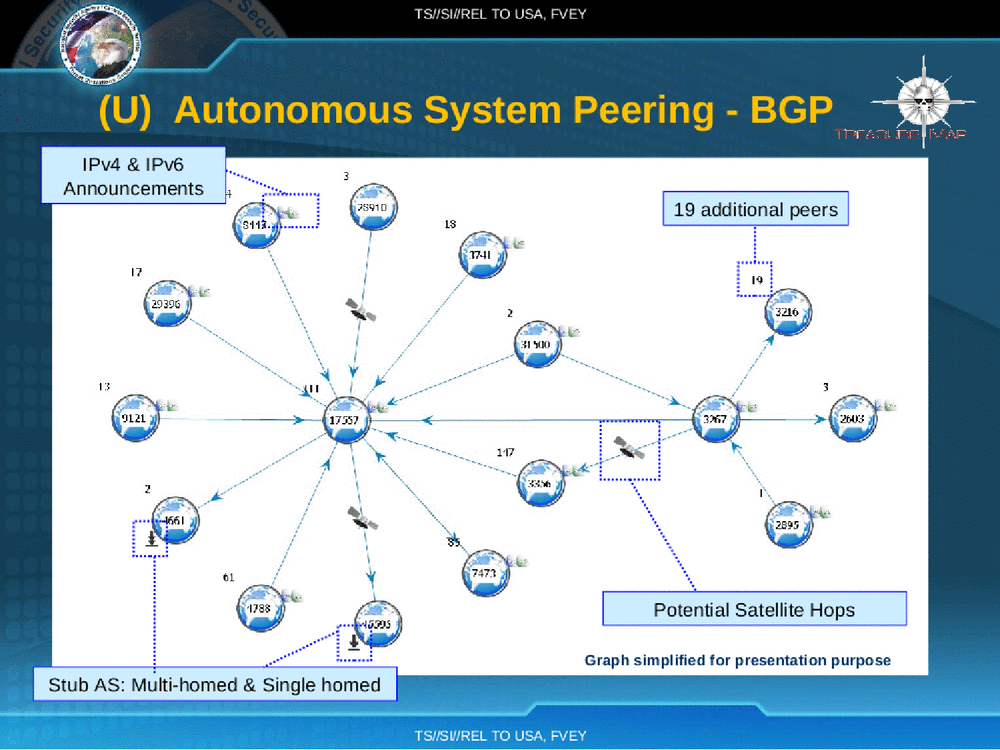This screenshot has width=1000, height=750.
Task: Click the globe node 3356
Action: click(x=541, y=483)
